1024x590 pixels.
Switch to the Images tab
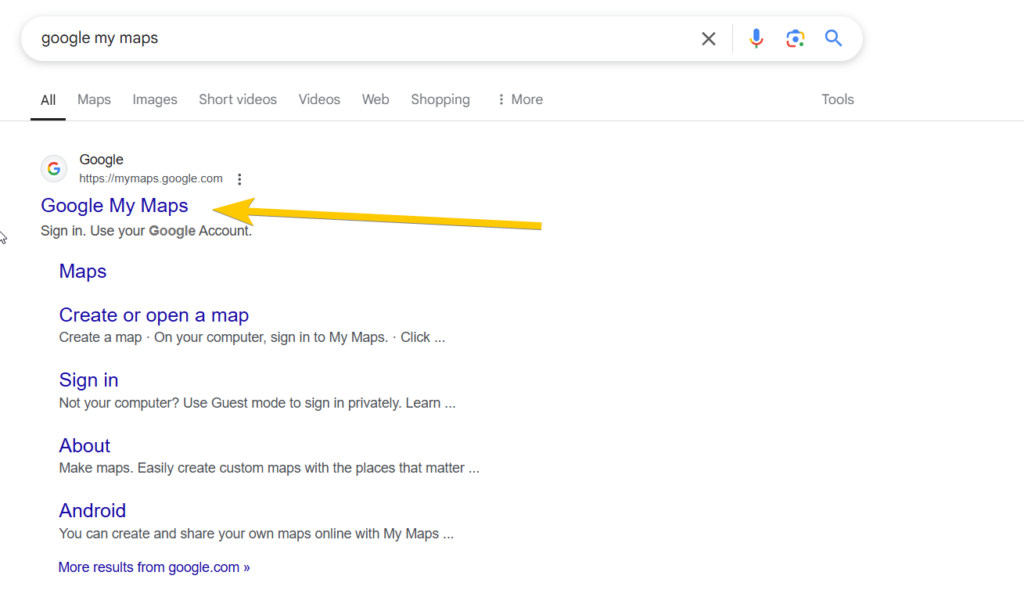[155, 99]
